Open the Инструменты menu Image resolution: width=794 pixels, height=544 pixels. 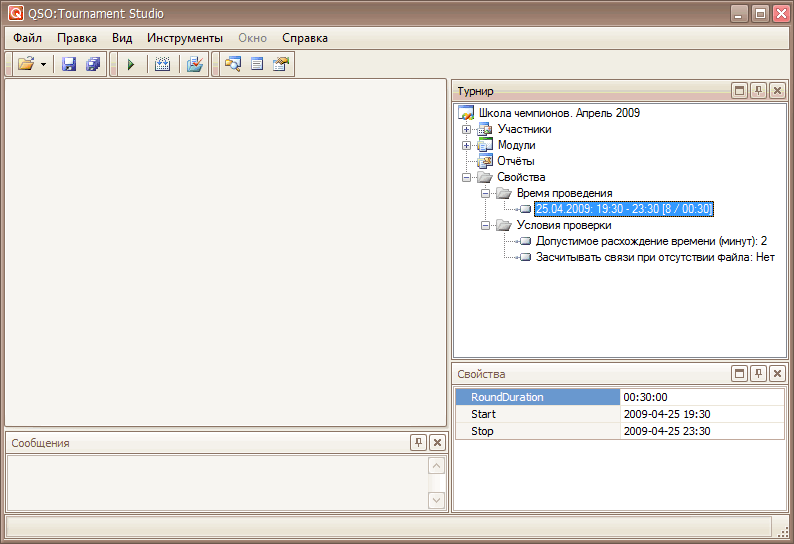(184, 38)
